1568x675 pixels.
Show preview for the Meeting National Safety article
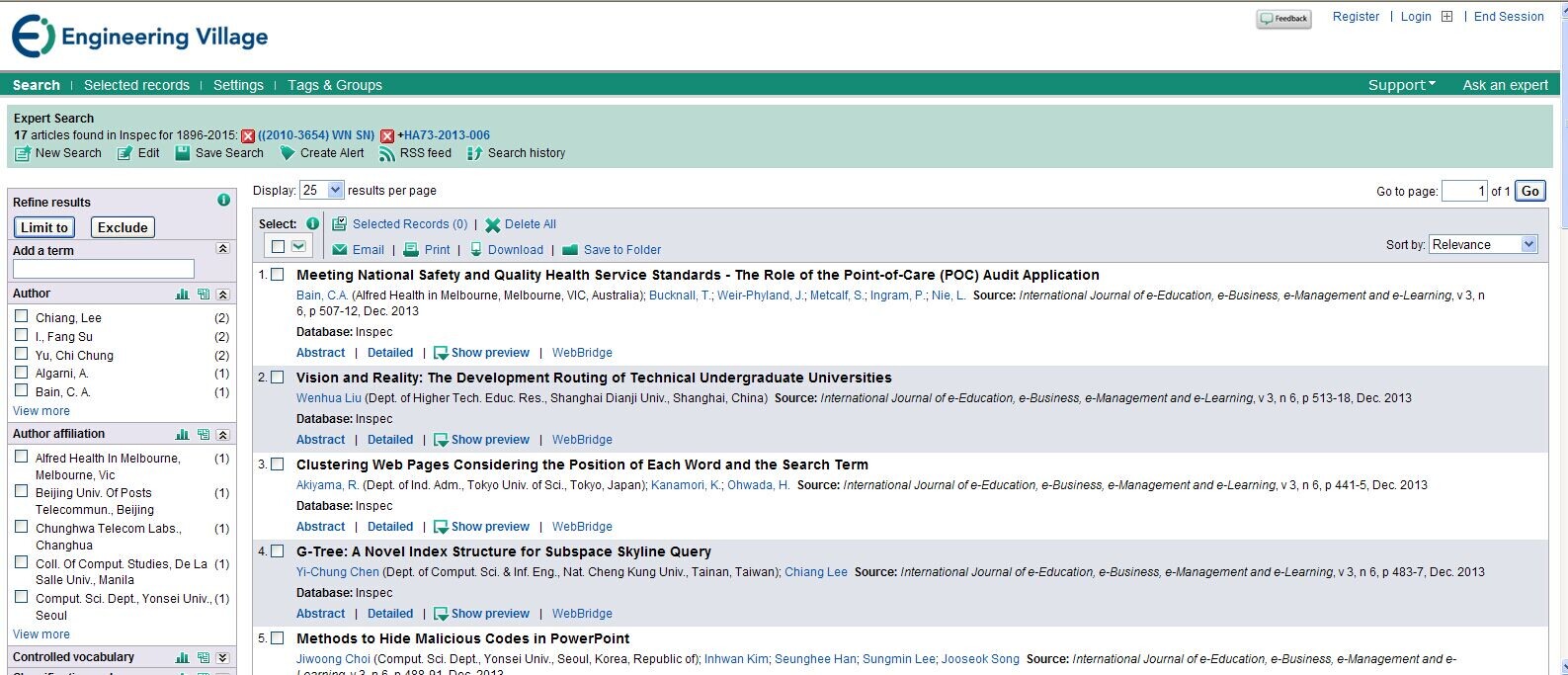[x=481, y=353]
